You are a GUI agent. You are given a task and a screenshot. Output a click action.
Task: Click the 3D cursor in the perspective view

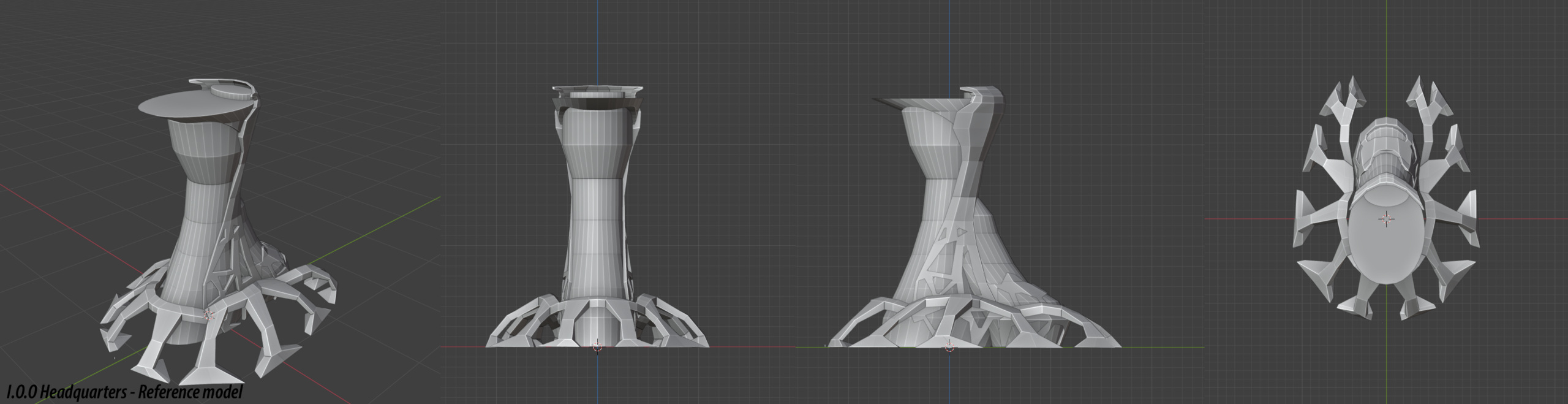[209, 315]
